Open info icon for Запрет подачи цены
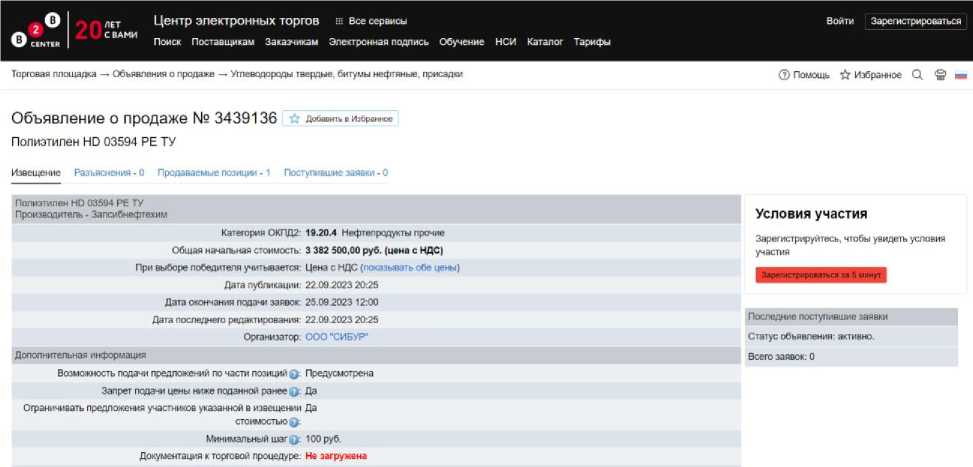 294,392
